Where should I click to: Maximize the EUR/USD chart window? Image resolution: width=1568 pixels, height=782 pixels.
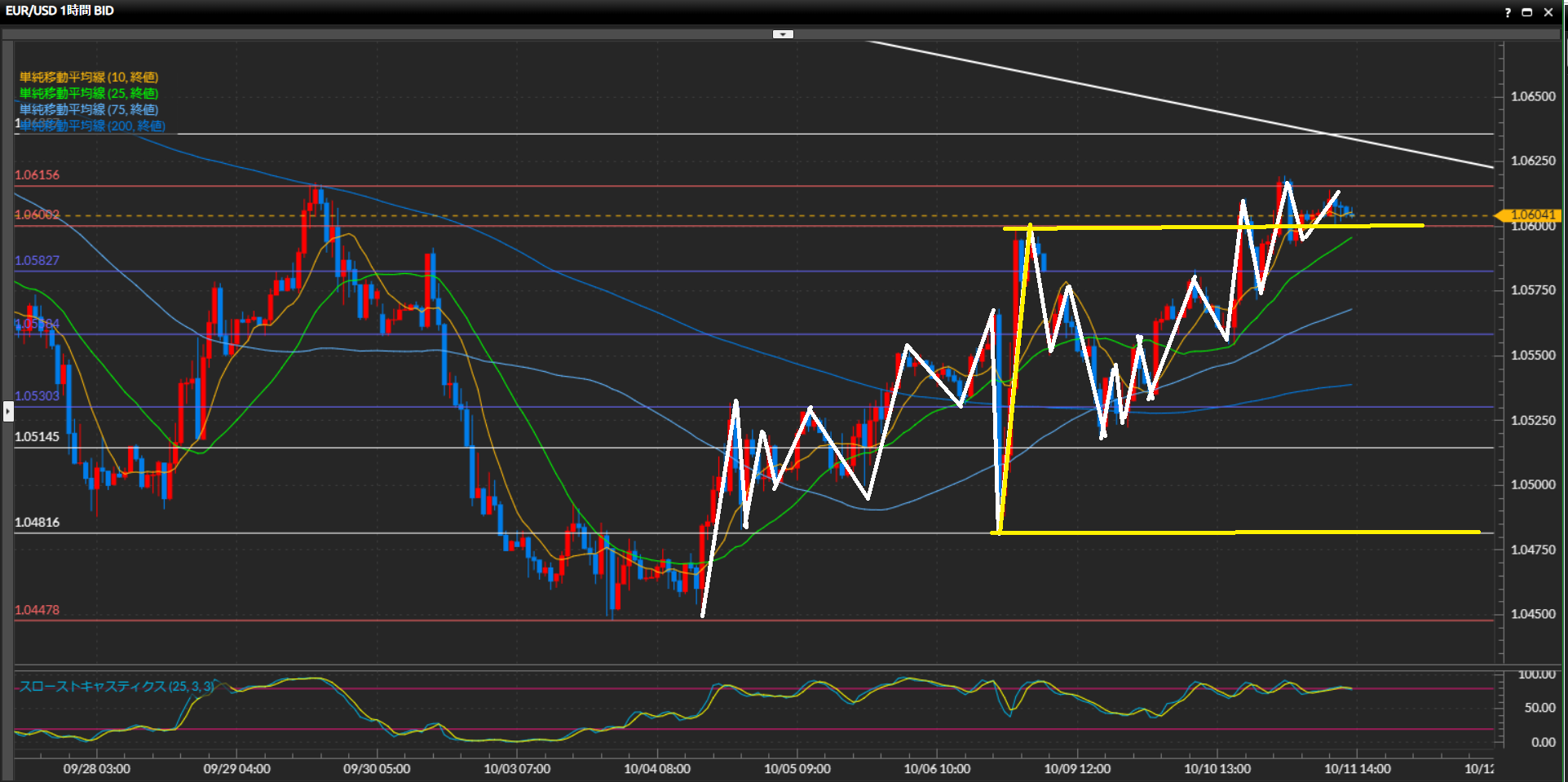pos(1527,12)
